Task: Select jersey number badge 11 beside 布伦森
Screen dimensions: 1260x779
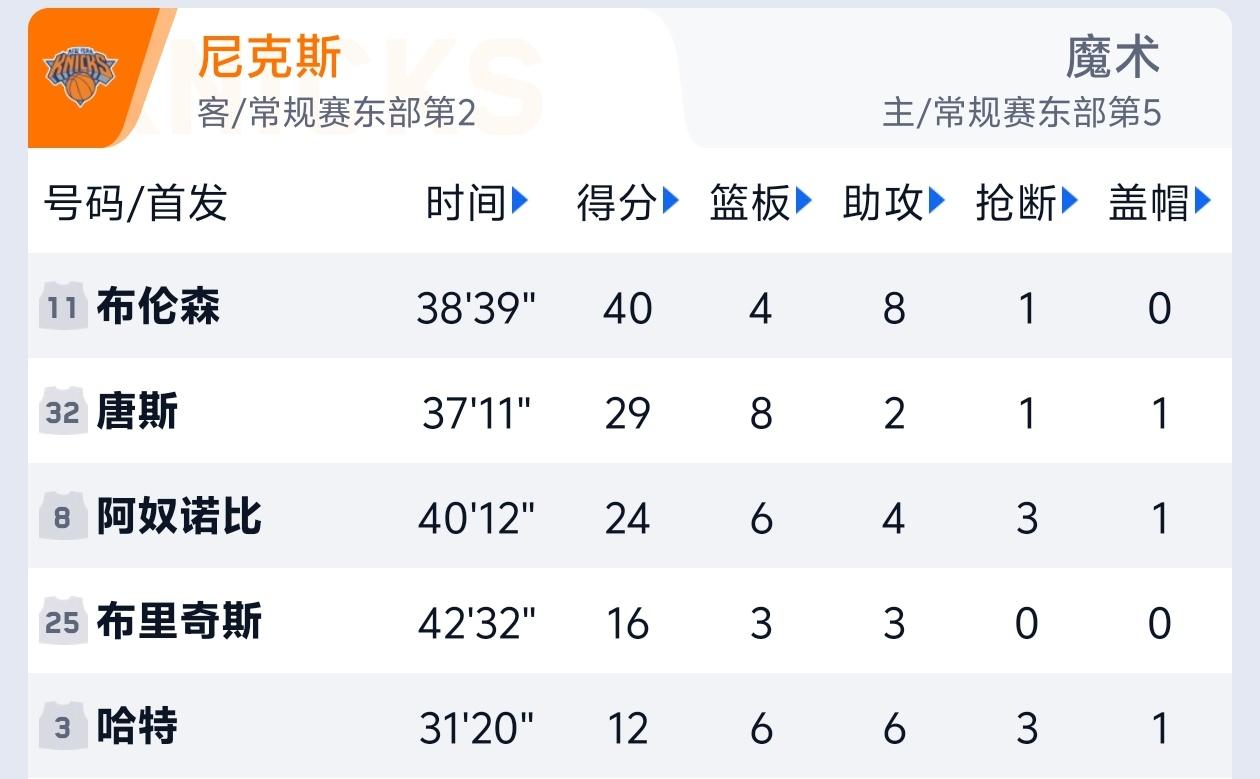Action: tap(62, 307)
